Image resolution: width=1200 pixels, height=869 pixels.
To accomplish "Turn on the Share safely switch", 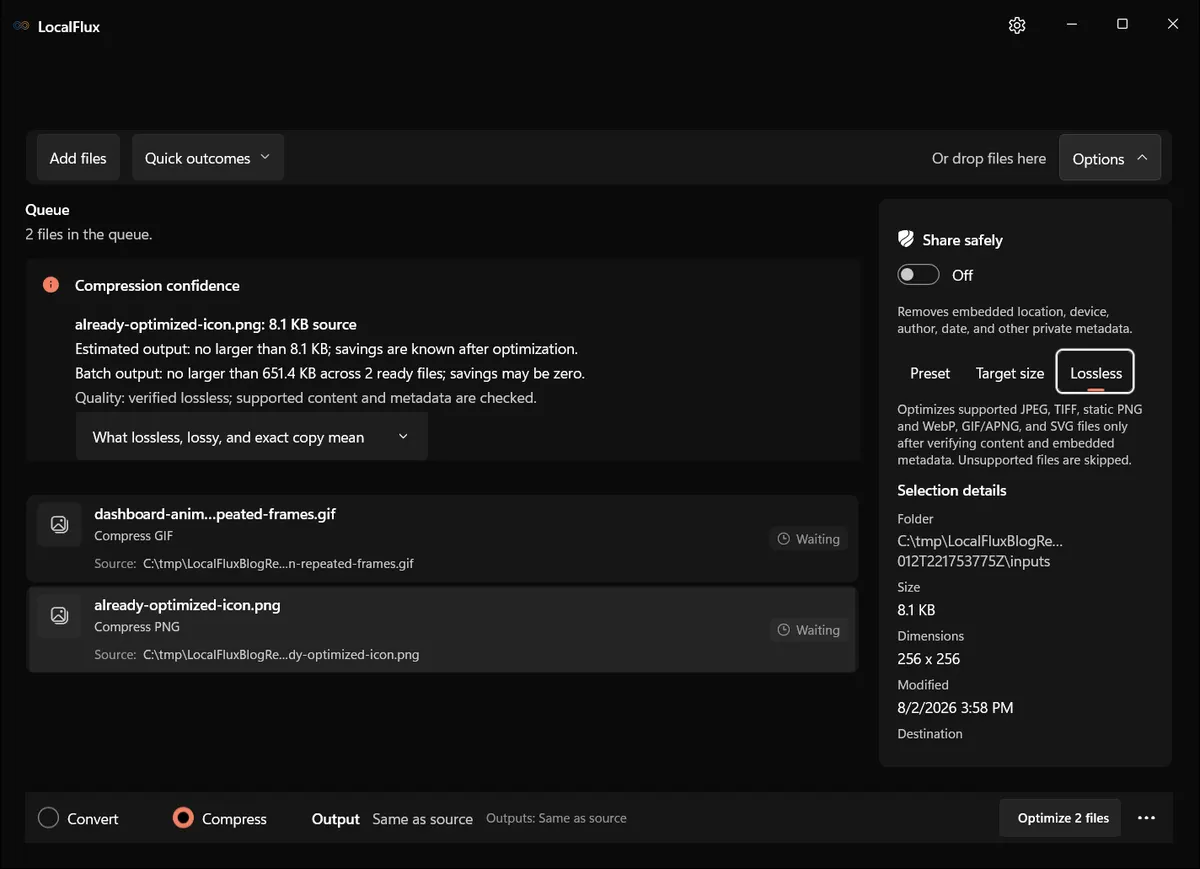I will (918, 275).
